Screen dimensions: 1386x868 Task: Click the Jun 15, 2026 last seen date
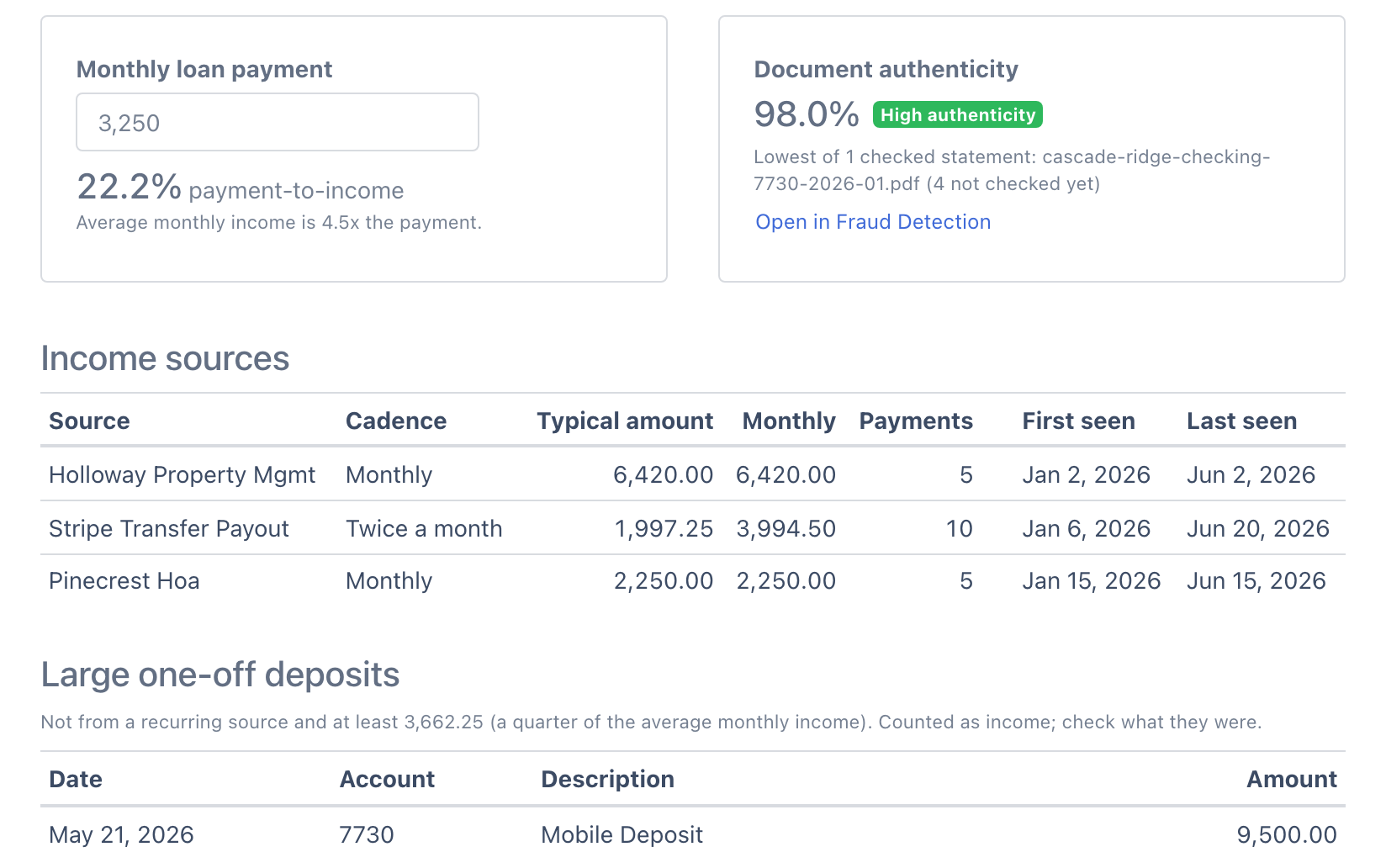point(1256,581)
